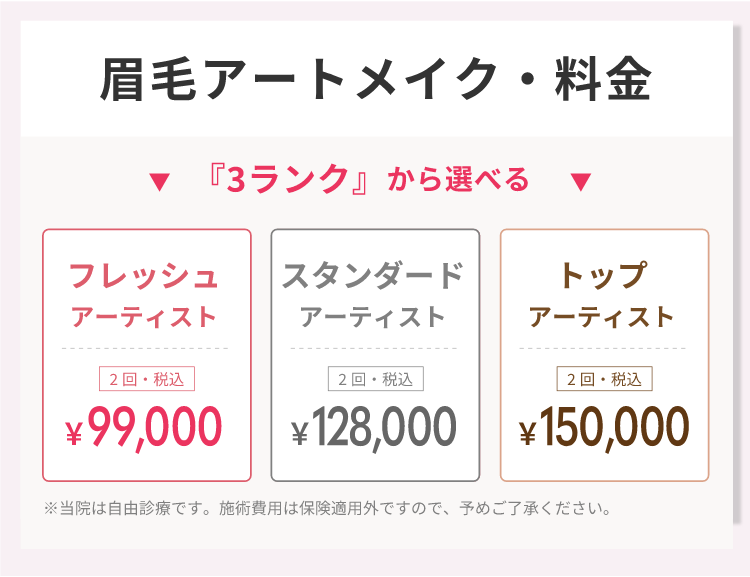Image resolution: width=750 pixels, height=577 pixels.
Task: Click アーティスト label in the gray card
Action: click(x=373, y=317)
